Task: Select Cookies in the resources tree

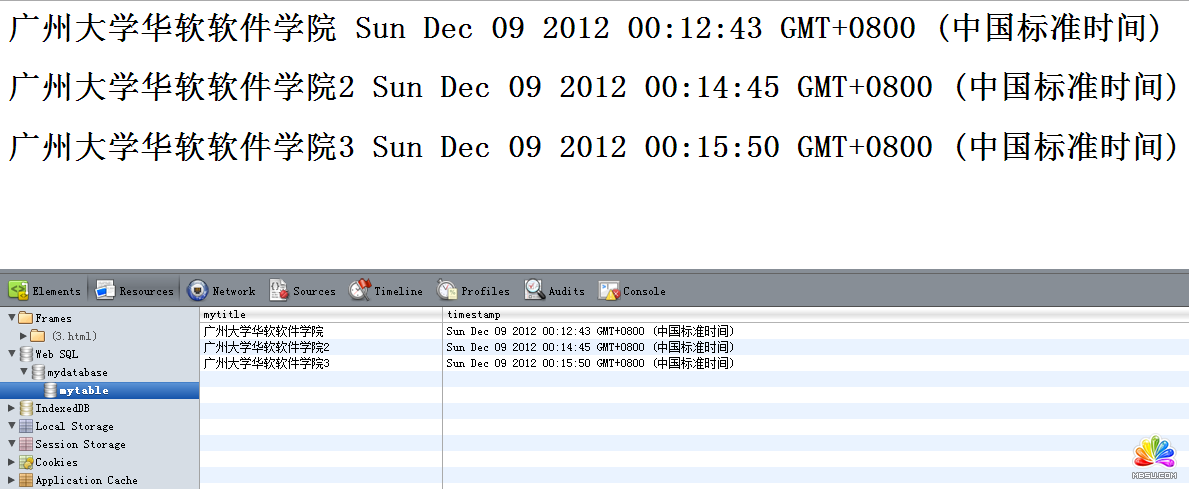Action: click(56, 462)
